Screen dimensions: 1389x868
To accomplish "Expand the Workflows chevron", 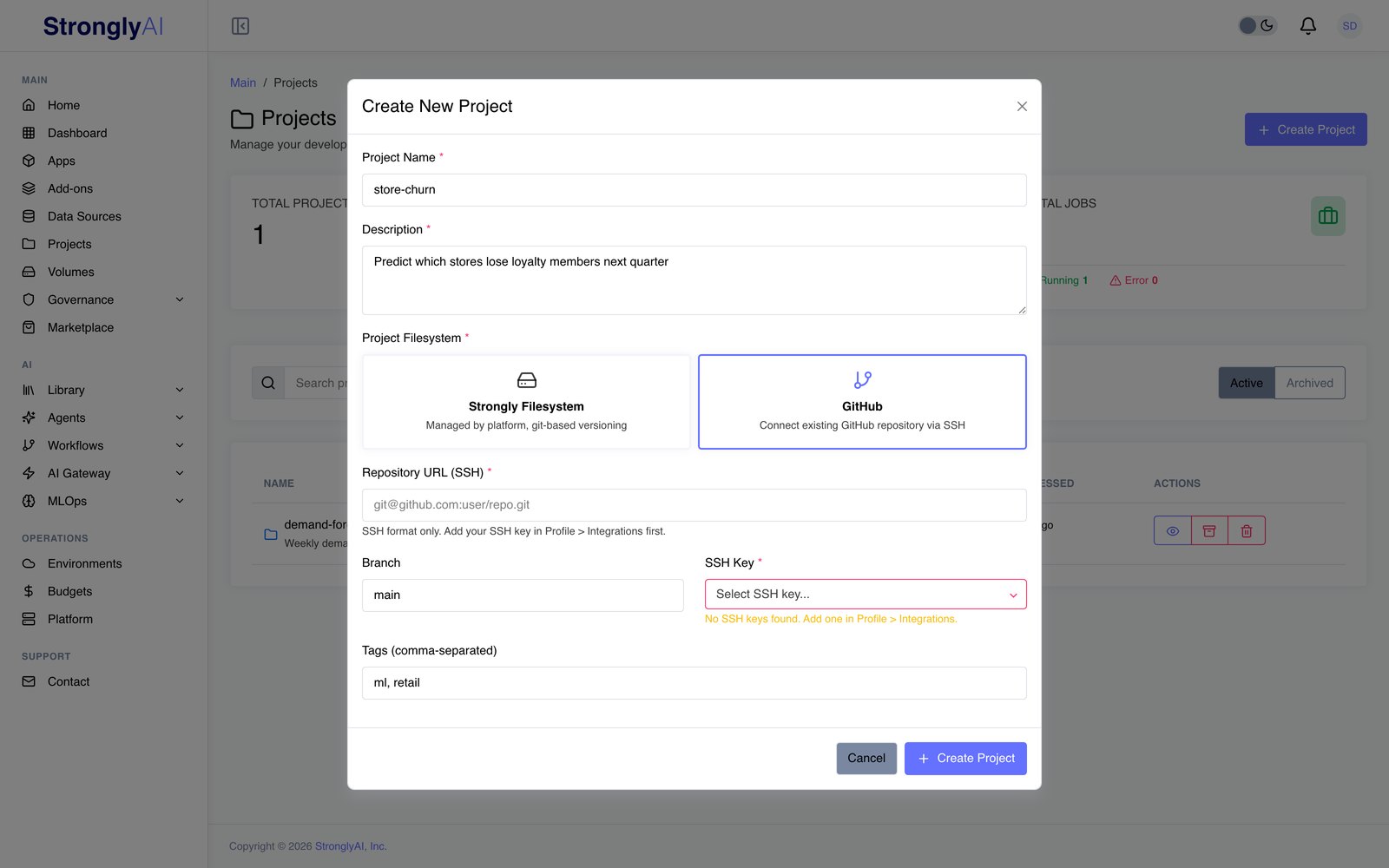I will pyautogui.click(x=180, y=445).
